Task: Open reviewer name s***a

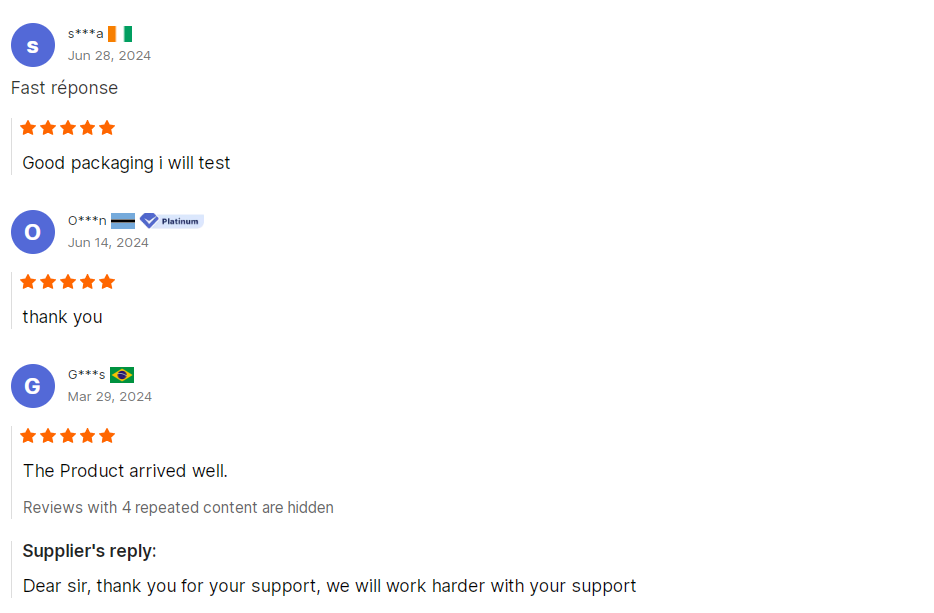Action: tap(86, 34)
